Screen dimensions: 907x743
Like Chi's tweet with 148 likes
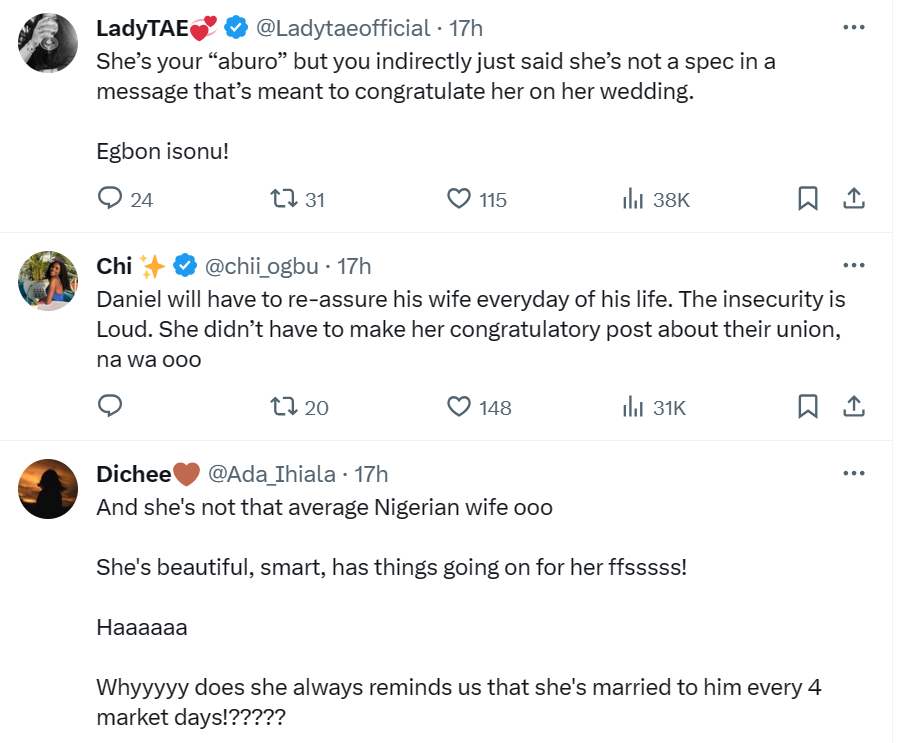458,406
